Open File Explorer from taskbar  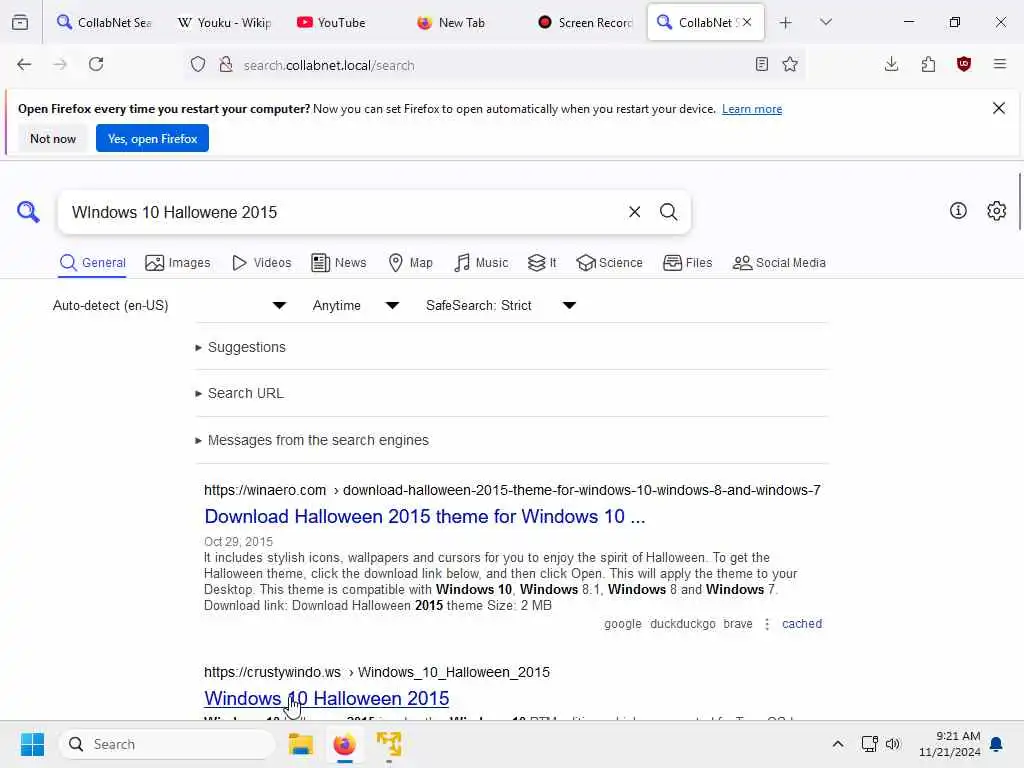point(301,744)
